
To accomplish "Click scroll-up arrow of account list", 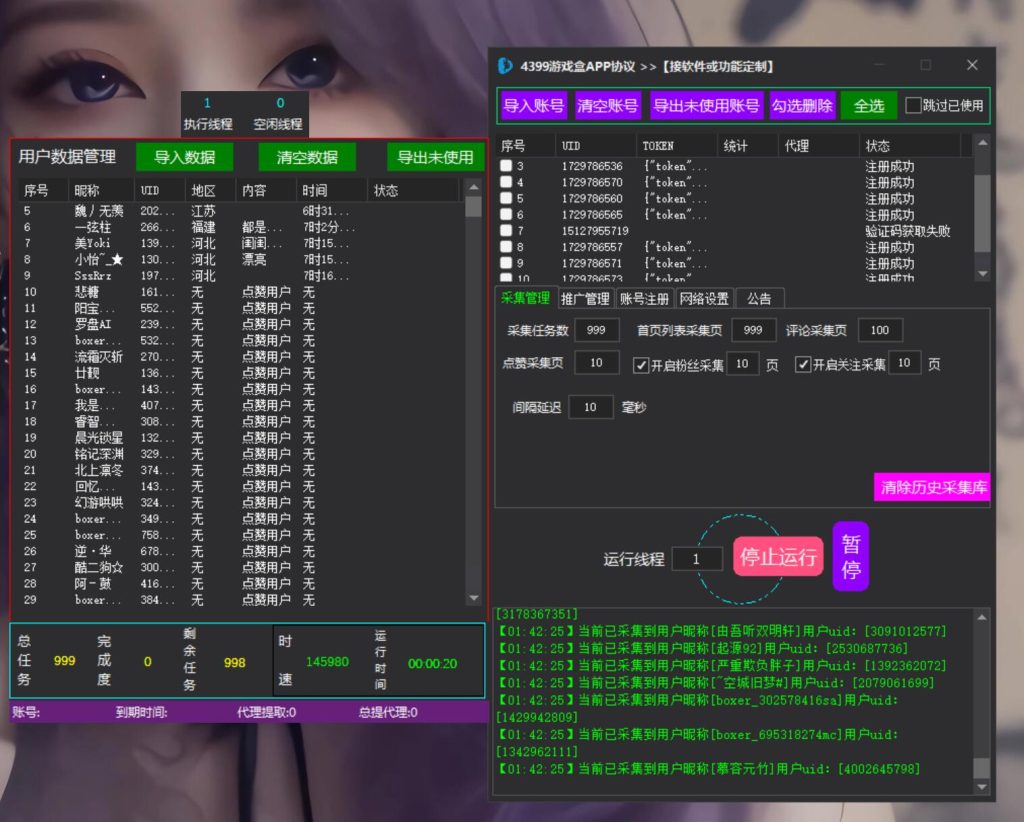I will pyautogui.click(x=982, y=142).
